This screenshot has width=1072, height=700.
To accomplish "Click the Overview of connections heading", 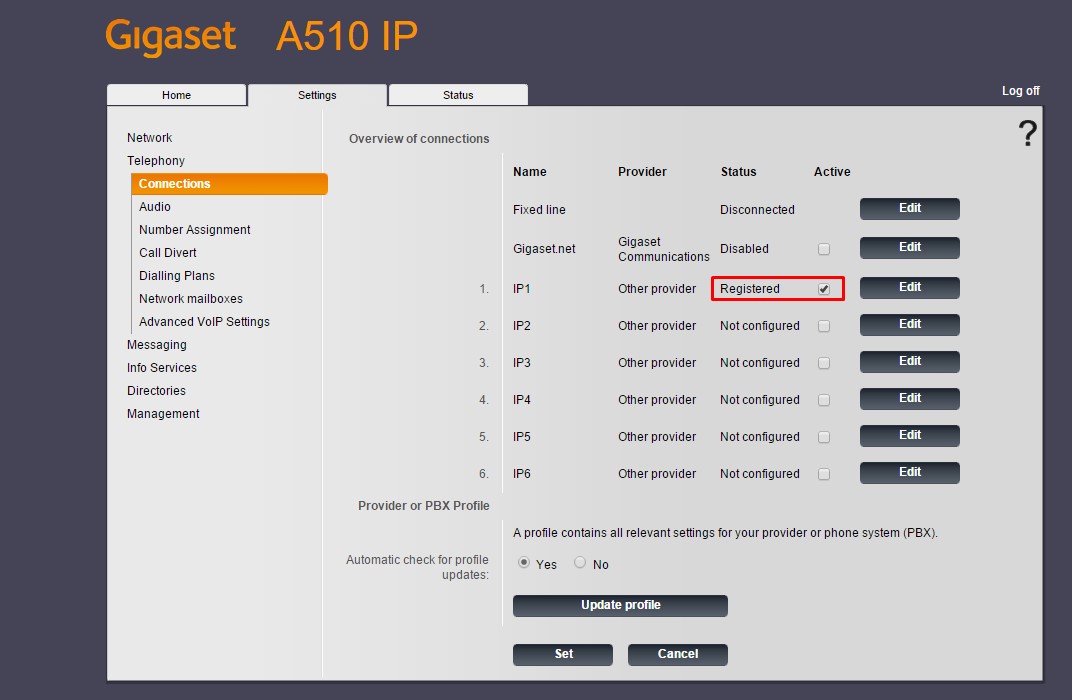I will tap(419, 139).
